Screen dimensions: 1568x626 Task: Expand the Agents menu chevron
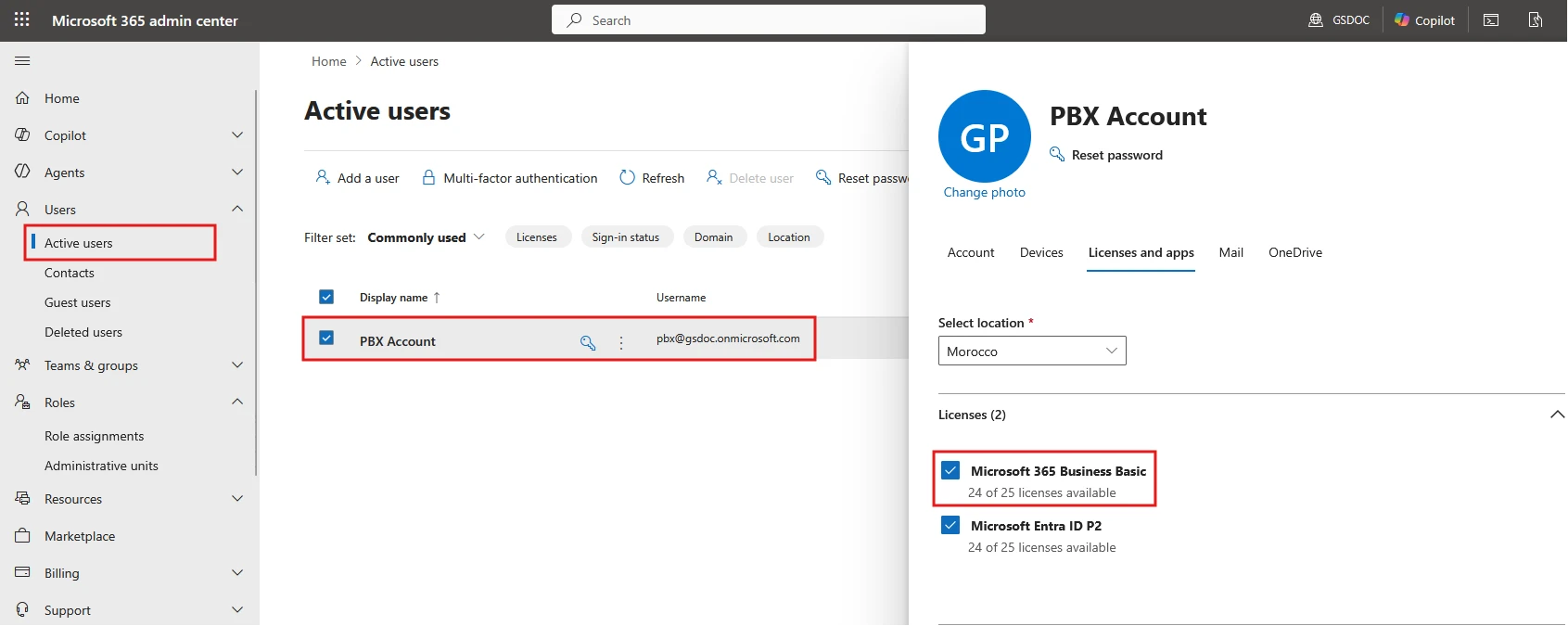tap(237, 172)
